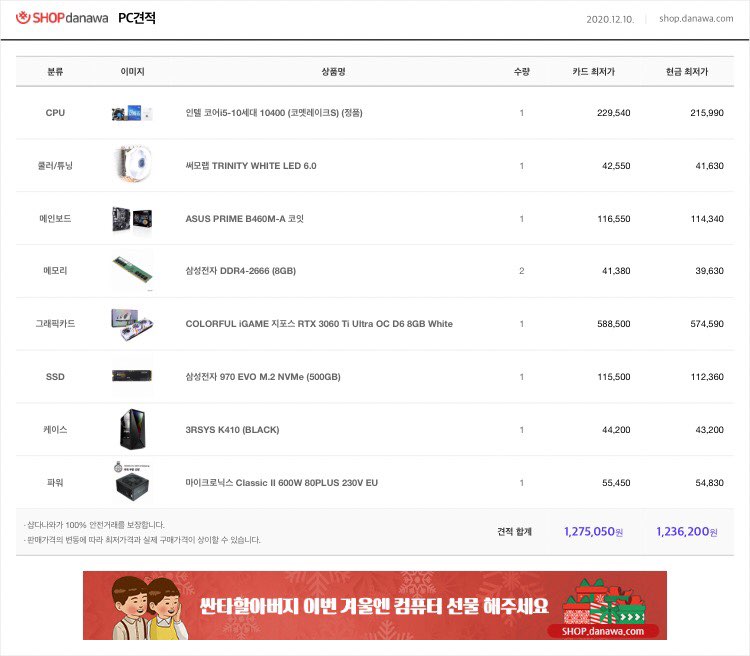This screenshot has height=656, width=750.
Task: Click the '현금 최저가' column header
Action: coord(686,71)
